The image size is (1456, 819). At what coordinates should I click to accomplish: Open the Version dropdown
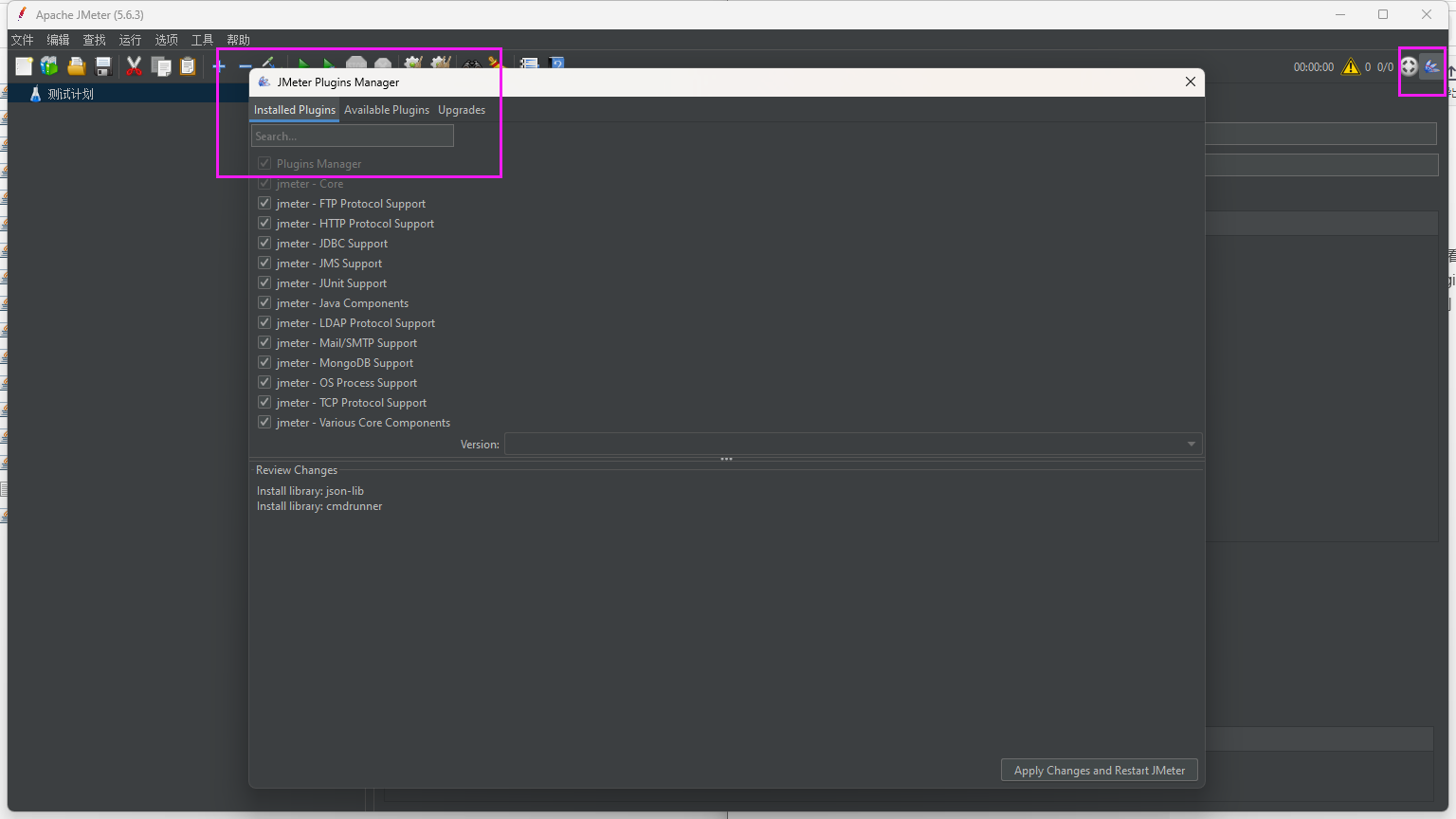pos(853,444)
